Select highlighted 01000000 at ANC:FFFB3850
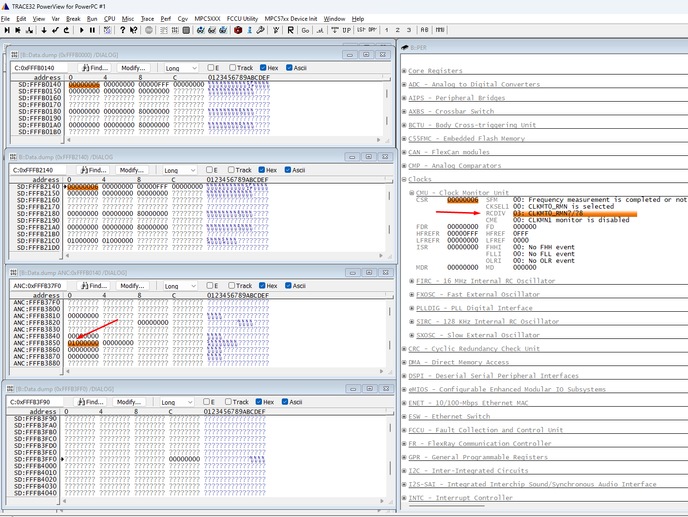 pos(83,343)
